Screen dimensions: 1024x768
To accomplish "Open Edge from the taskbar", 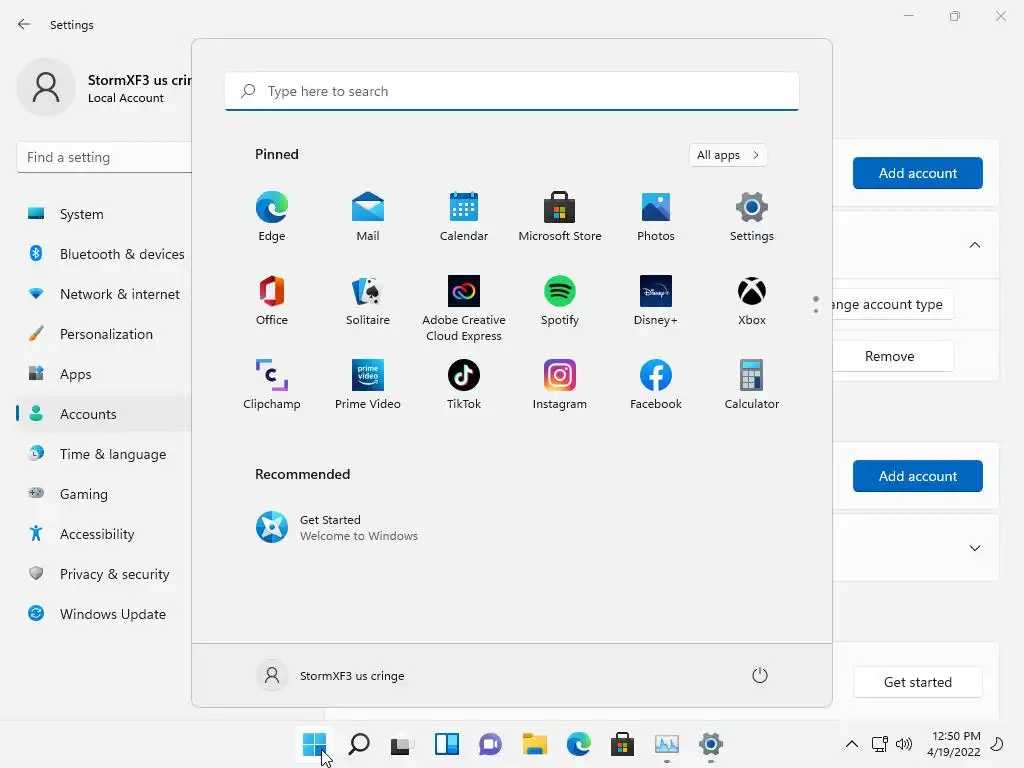I will click(579, 744).
